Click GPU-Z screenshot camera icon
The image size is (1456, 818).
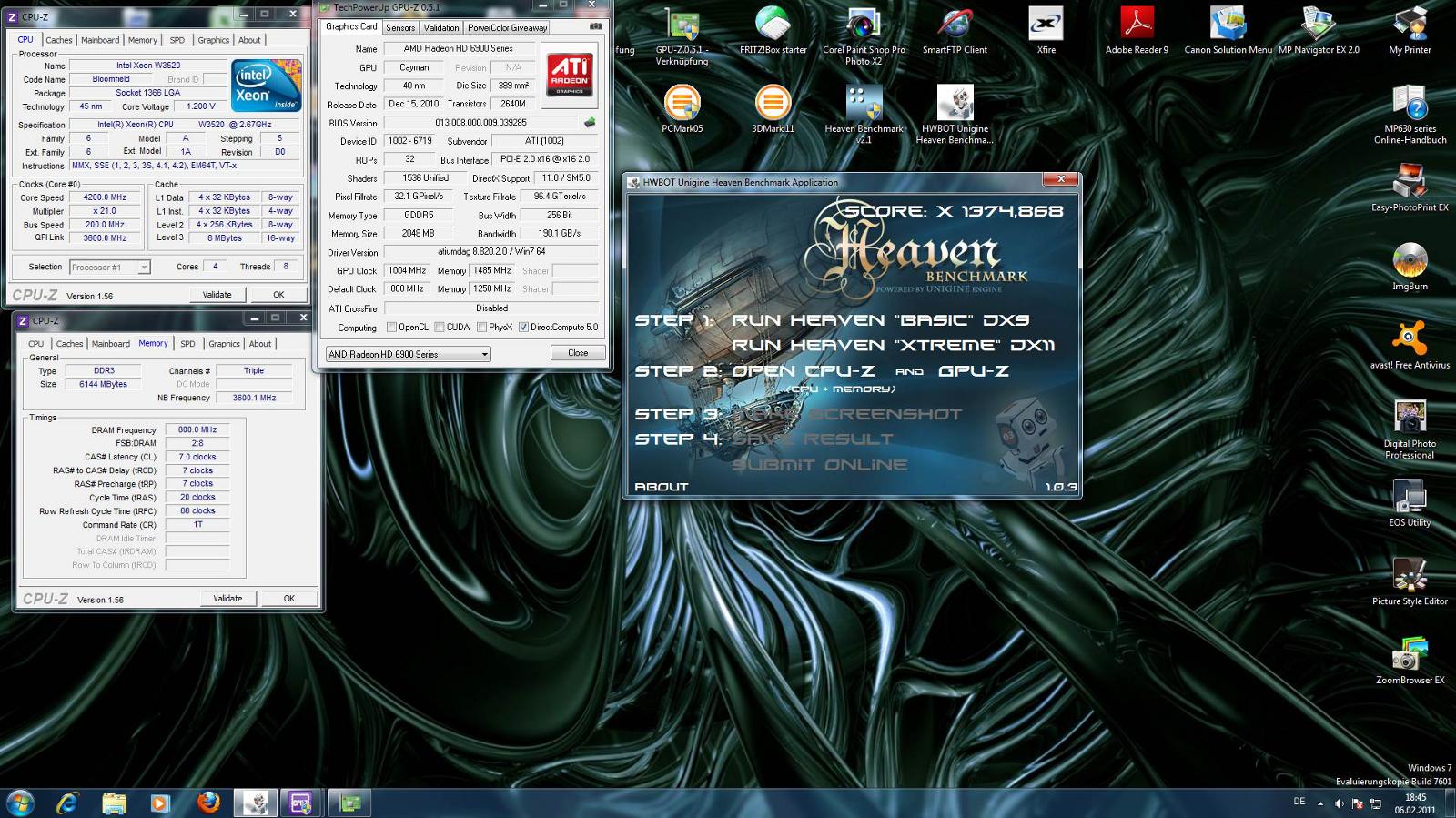[x=596, y=26]
